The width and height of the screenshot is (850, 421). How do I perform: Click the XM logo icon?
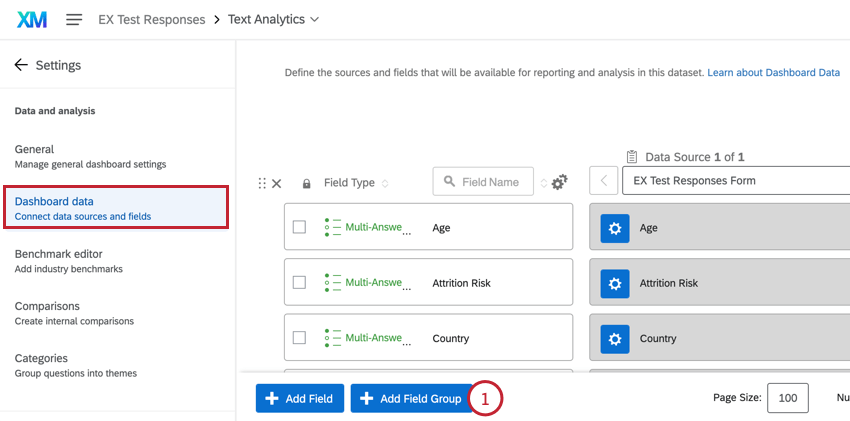pos(32,20)
